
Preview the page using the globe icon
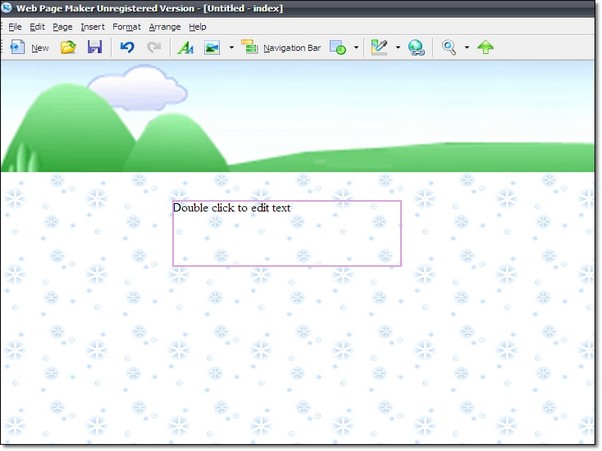pyautogui.click(x=416, y=47)
